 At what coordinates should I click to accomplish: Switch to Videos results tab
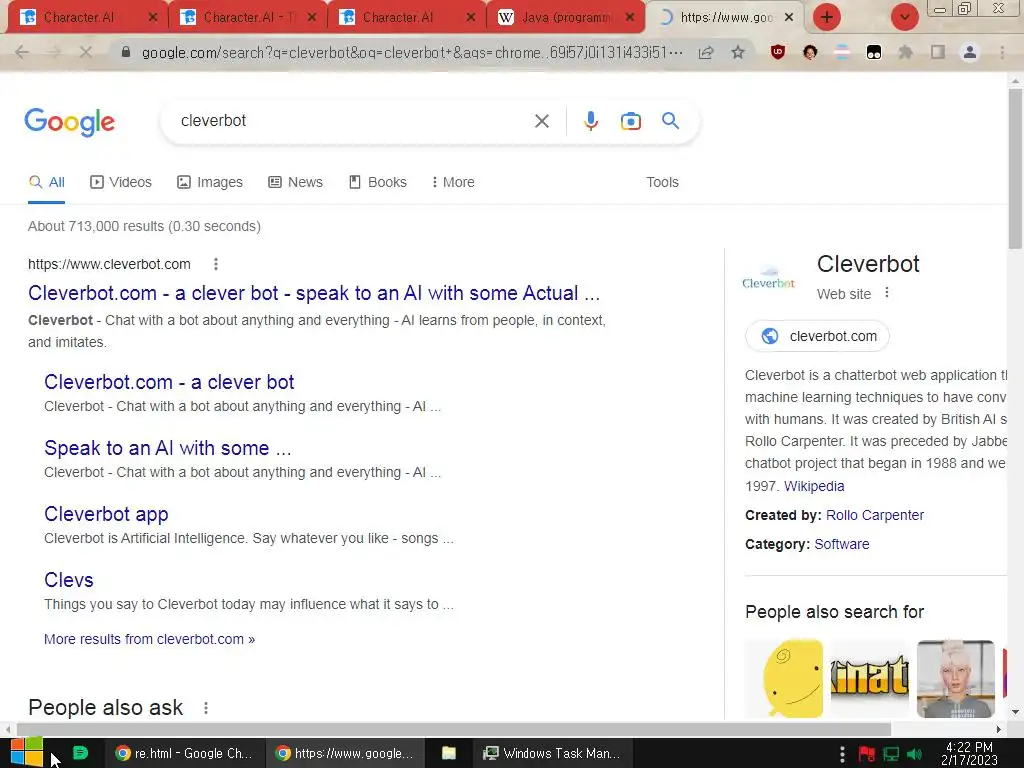coord(121,182)
